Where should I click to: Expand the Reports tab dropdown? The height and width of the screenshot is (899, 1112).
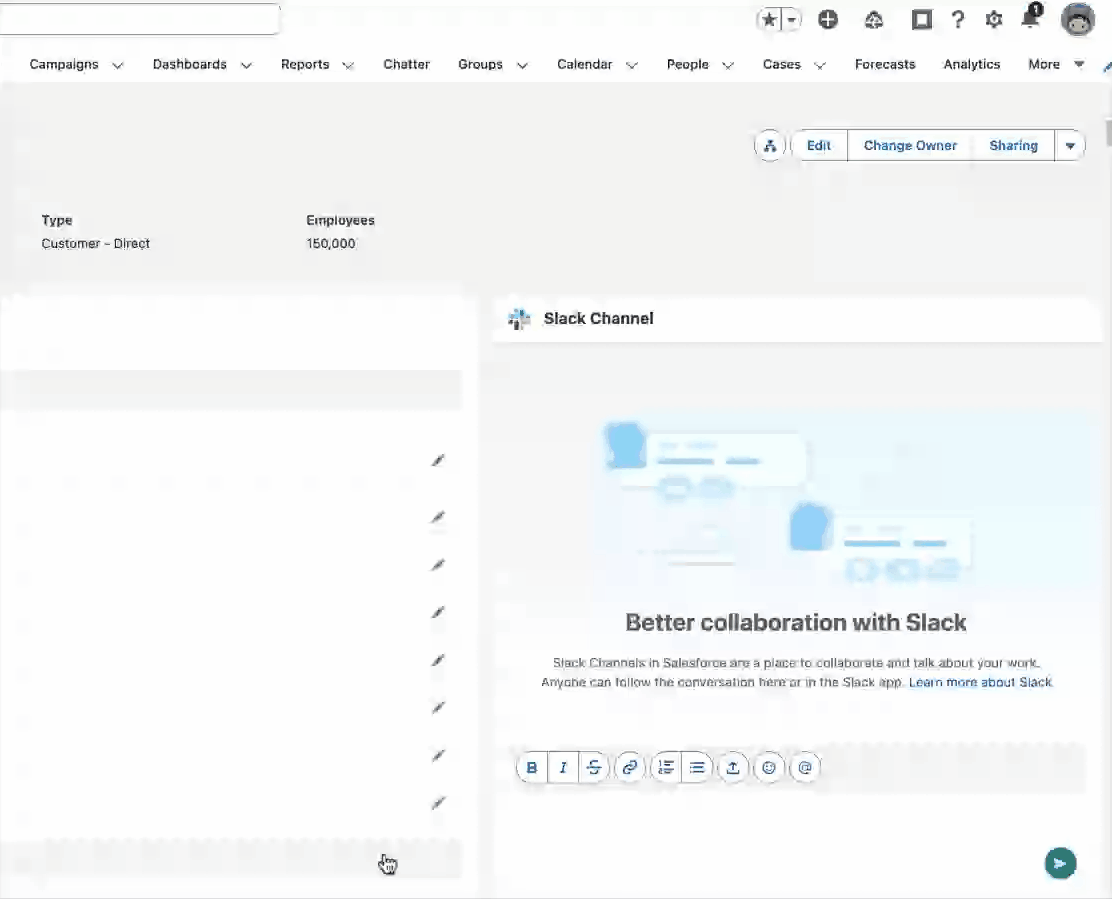point(348,65)
